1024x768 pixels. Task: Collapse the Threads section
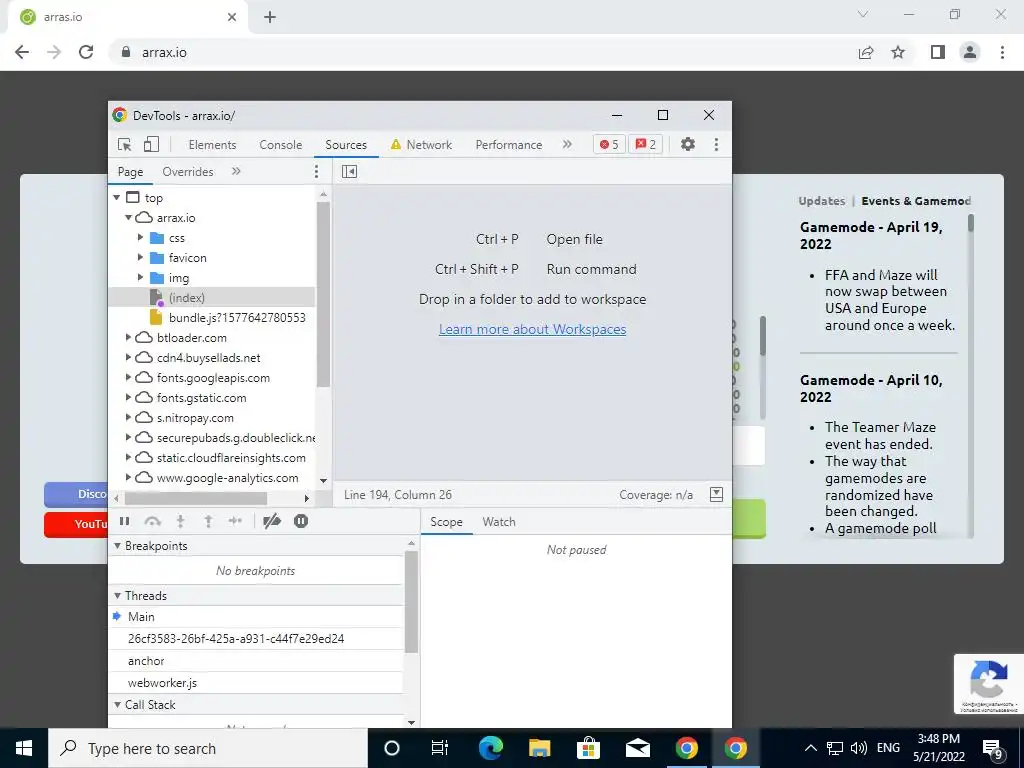118,596
